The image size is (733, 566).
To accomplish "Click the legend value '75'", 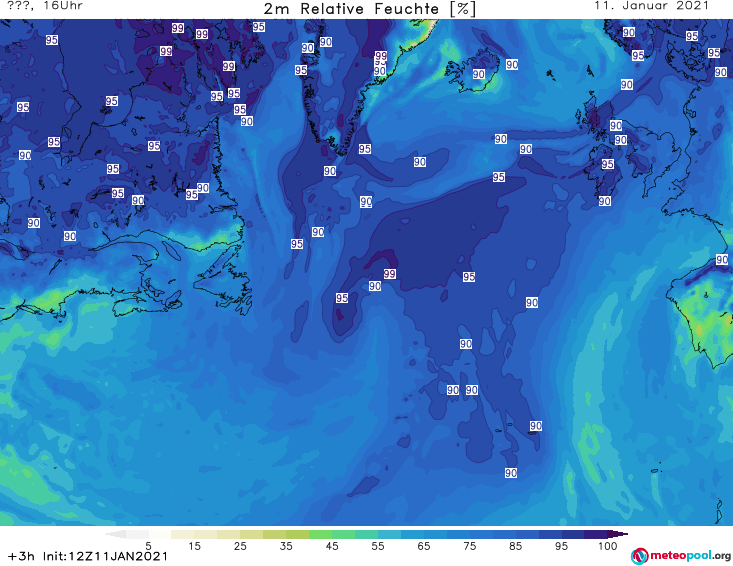I will 469,545.
